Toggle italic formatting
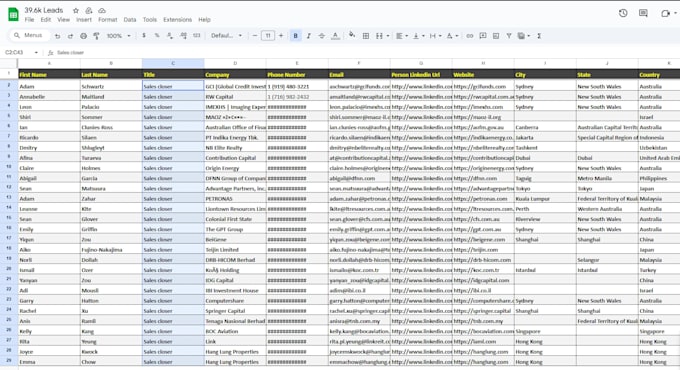Screen dimensions: 680x370 coord(308,36)
